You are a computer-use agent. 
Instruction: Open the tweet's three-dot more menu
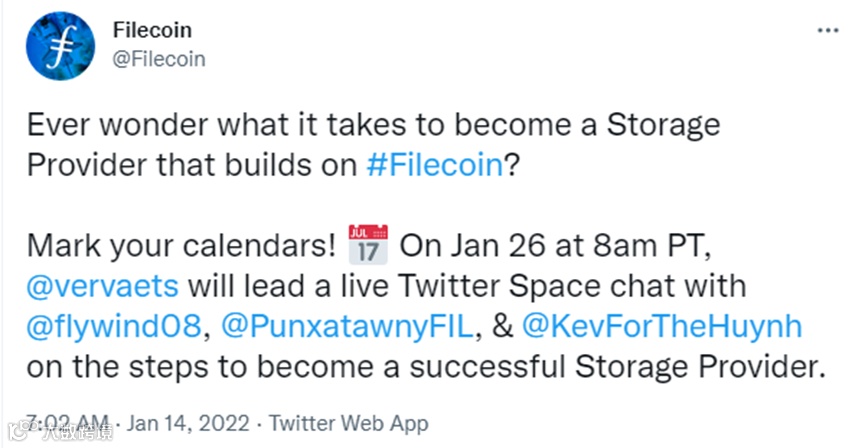click(x=829, y=32)
